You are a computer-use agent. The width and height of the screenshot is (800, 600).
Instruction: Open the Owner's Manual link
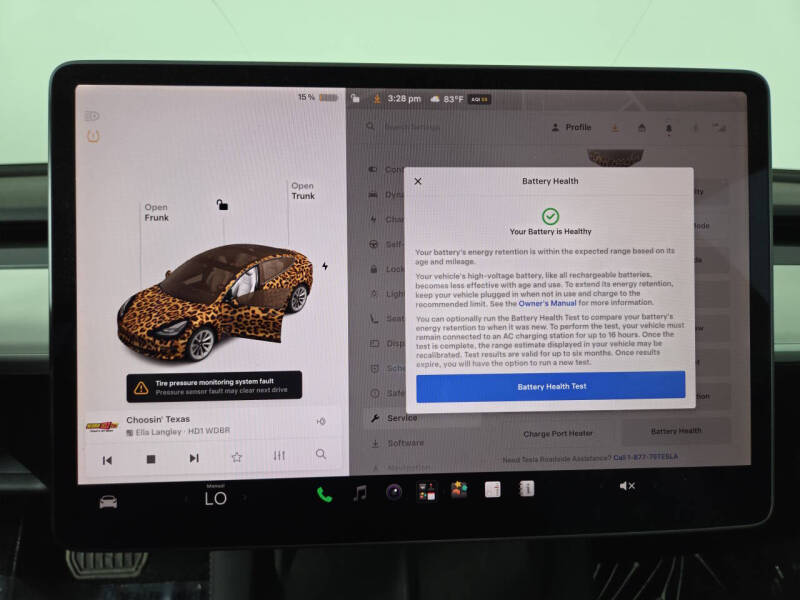pos(547,303)
